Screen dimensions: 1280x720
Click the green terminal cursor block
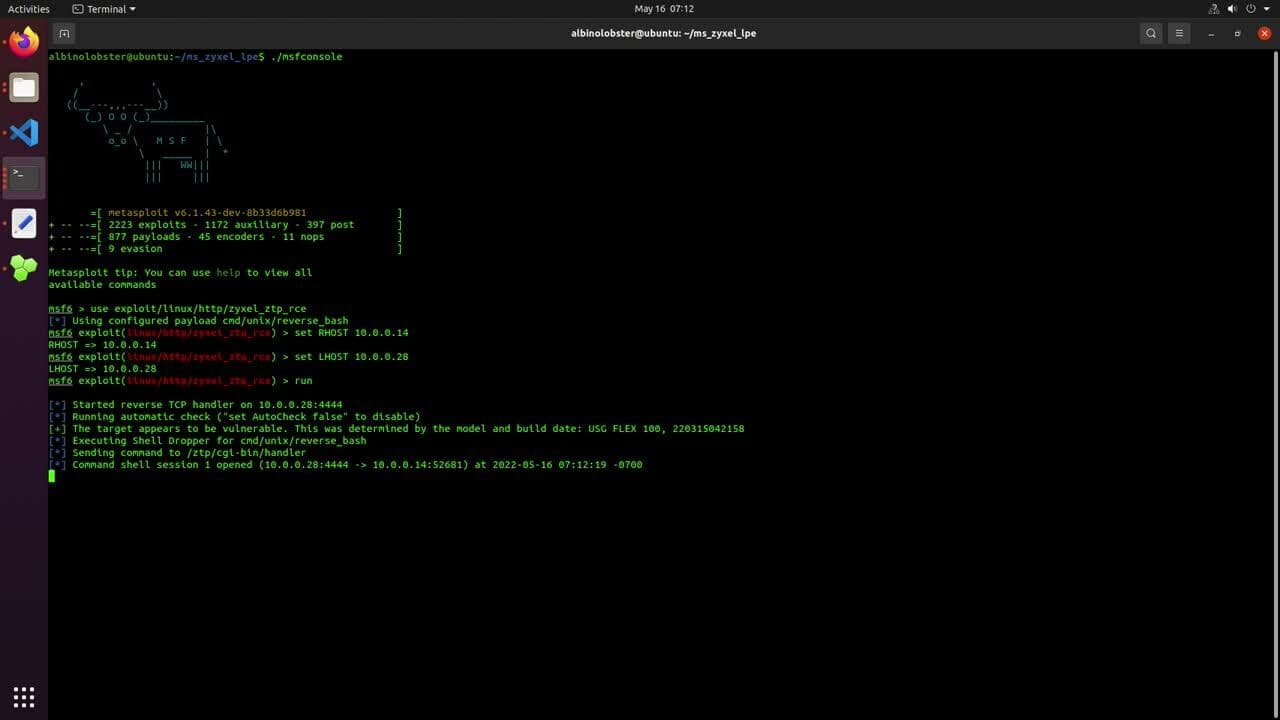pos(52,476)
